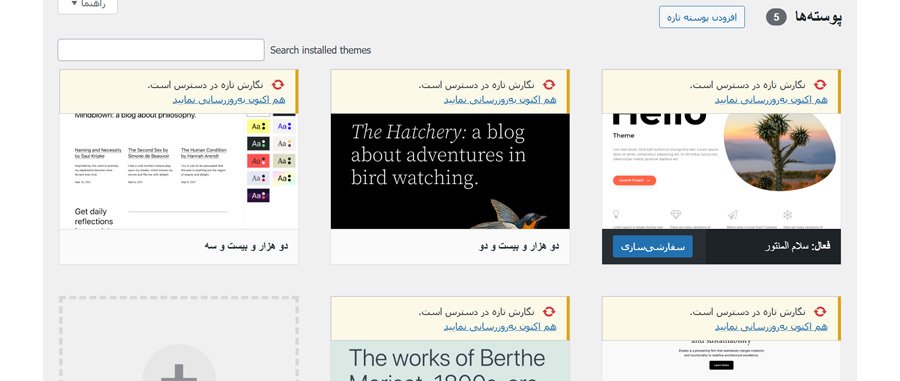Update now link on bottom-right theme

point(771,326)
